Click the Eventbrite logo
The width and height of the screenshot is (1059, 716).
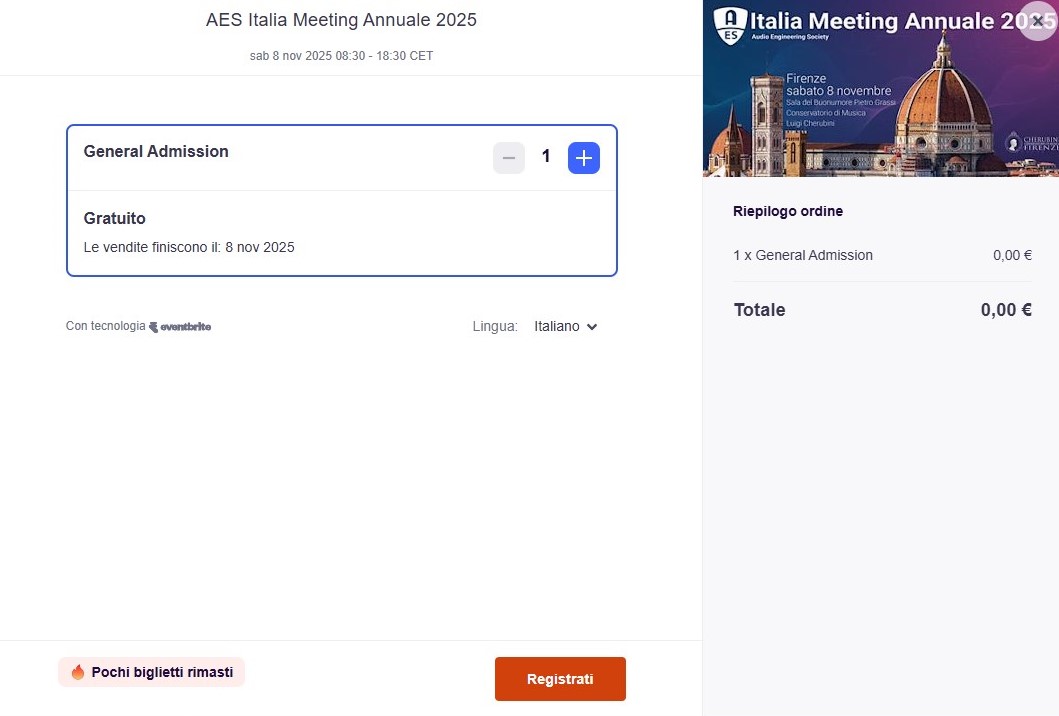180,327
